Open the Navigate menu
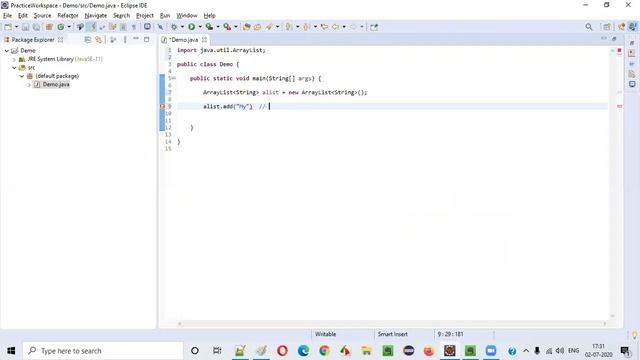Image resolution: width=640 pixels, height=360 pixels. (96, 16)
